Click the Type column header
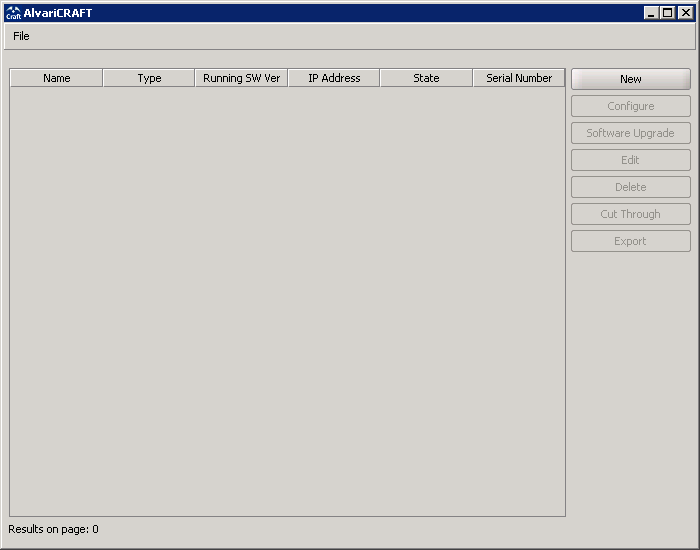 pos(149,78)
